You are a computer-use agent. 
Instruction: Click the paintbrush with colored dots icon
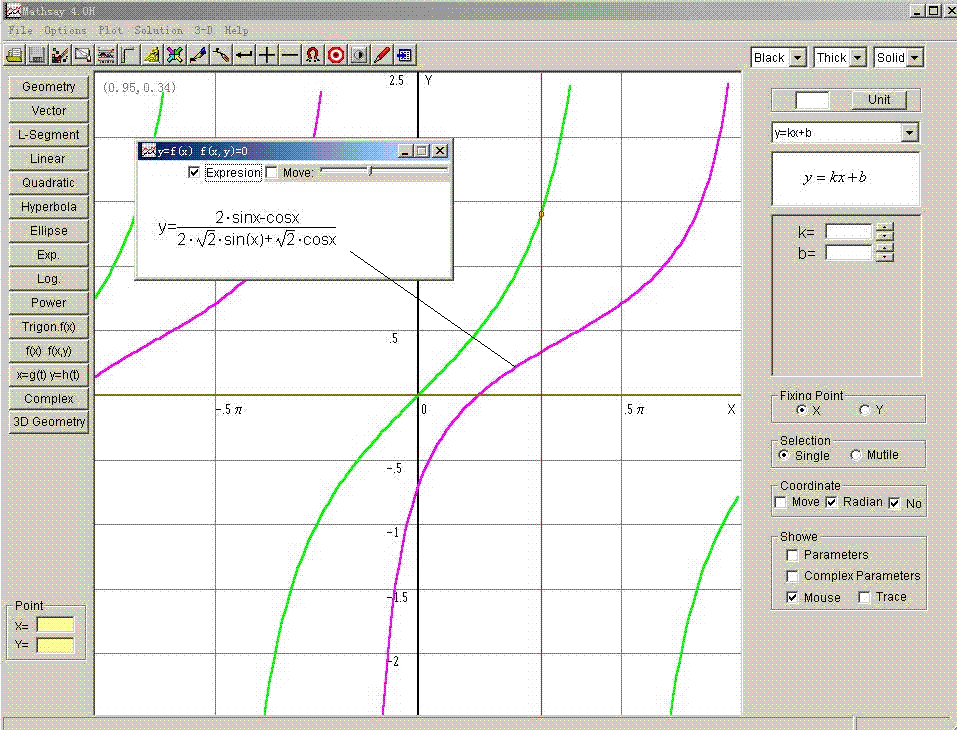(60, 56)
